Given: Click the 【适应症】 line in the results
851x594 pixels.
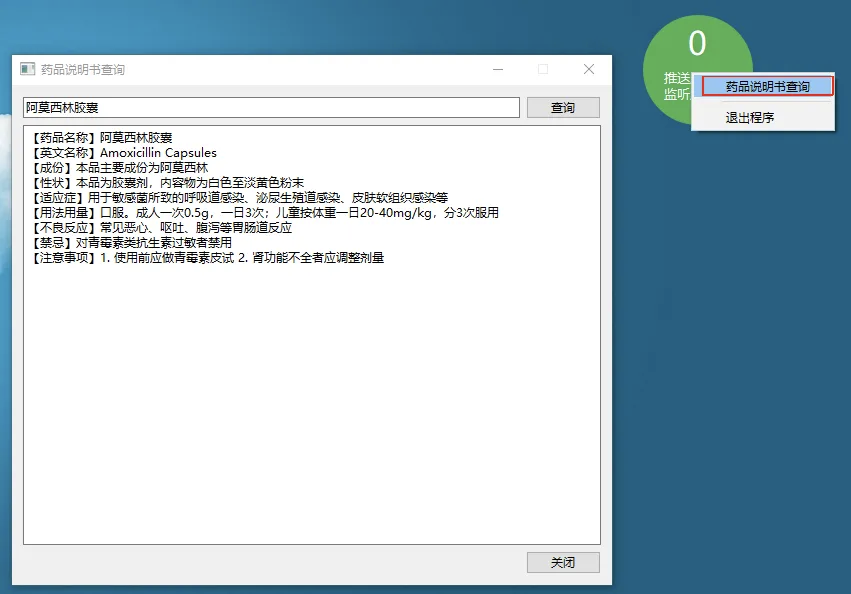Looking at the screenshot, I should tap(239, 198).
